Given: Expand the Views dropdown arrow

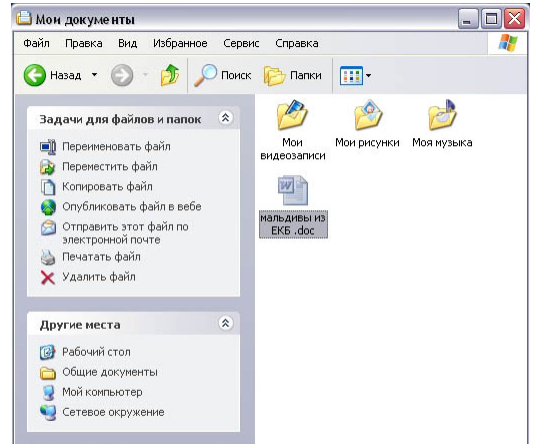Looking at the screenshot, I should point(368,75).
